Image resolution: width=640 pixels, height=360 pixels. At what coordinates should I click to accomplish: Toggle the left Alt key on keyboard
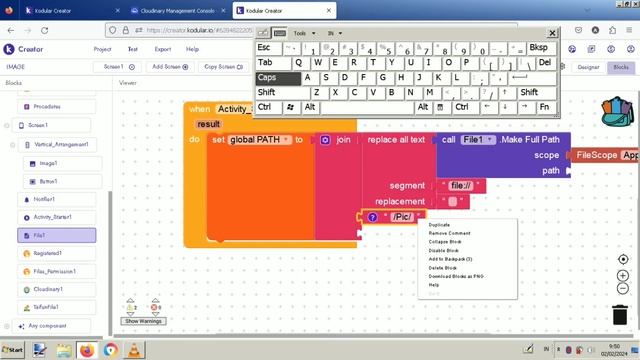[x=310, y=107]
